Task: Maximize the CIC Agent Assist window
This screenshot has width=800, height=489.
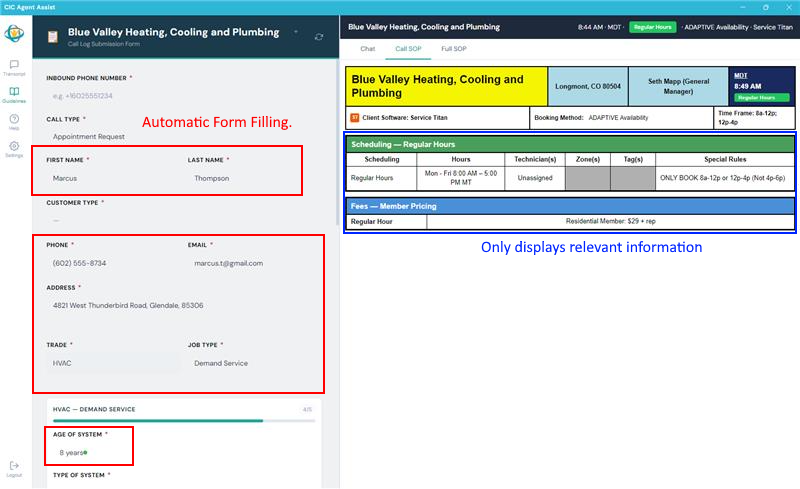Action: pos(765,7)
